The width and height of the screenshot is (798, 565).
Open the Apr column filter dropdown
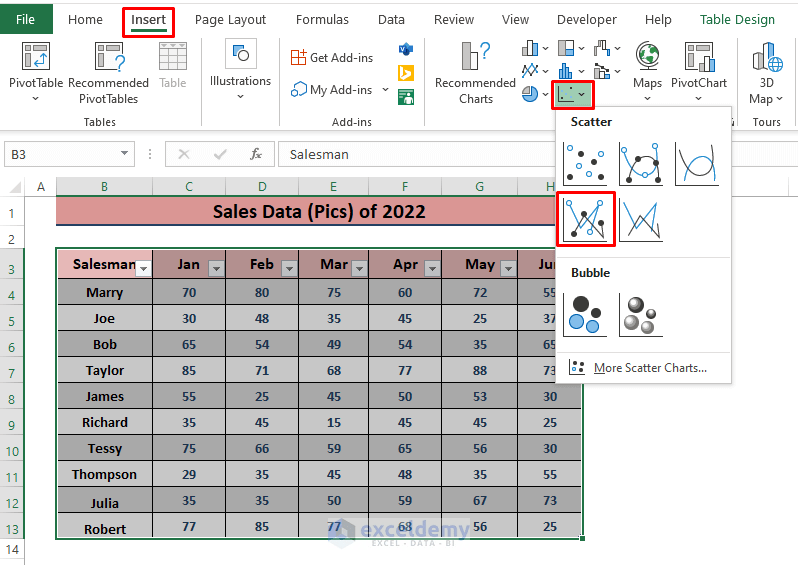pos(432,268)
